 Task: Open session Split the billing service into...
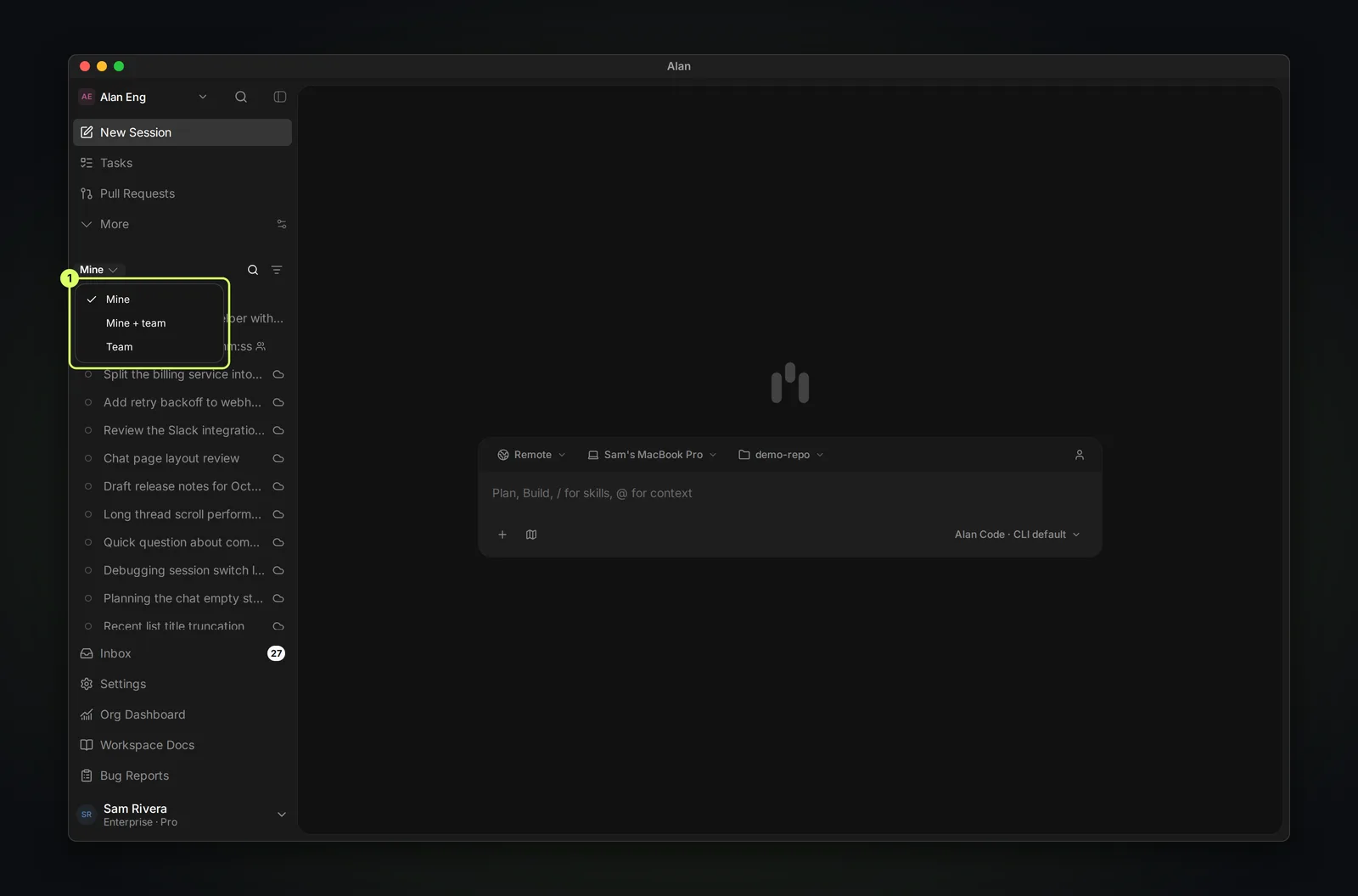[182, 374]
